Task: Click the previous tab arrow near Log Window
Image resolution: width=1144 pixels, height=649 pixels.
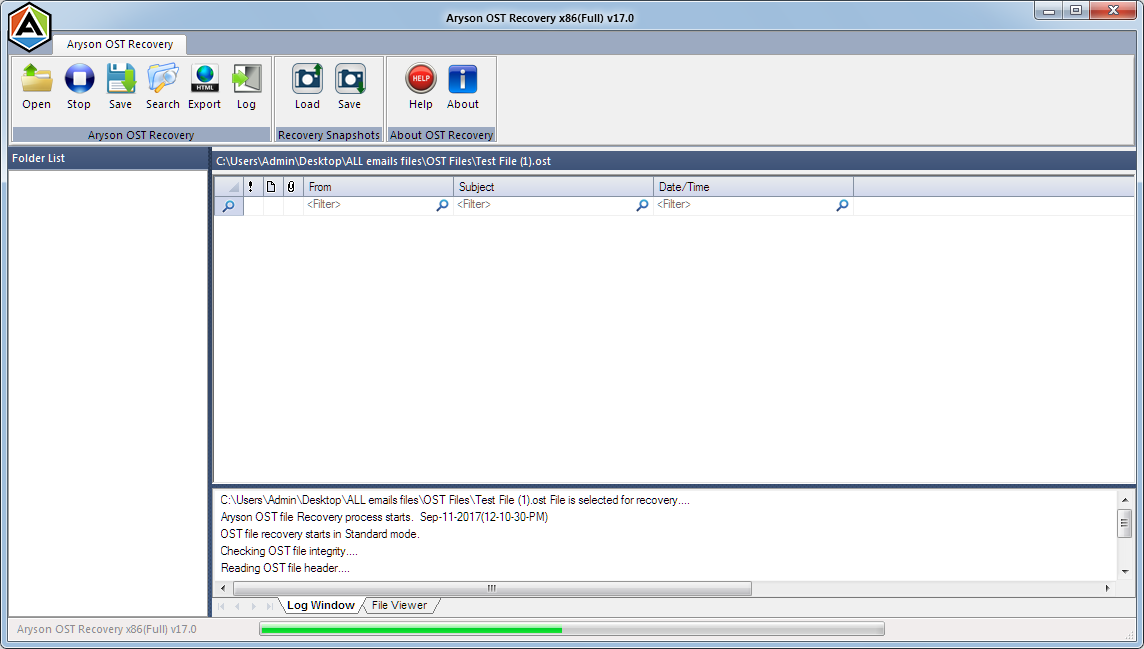Action: click(237, 606)
